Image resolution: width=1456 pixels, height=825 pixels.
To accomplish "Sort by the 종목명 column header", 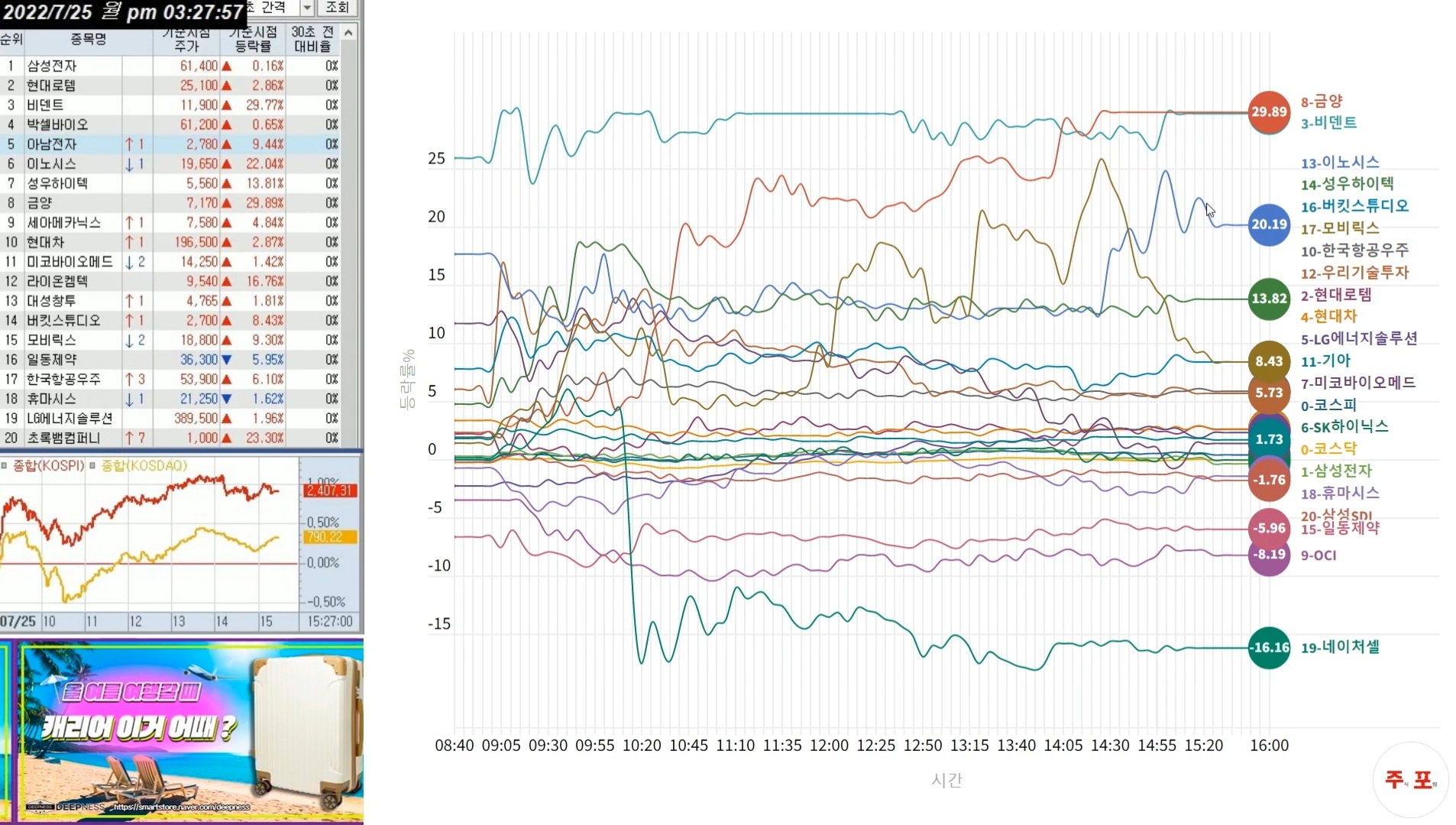I will [x=89, y=39].
